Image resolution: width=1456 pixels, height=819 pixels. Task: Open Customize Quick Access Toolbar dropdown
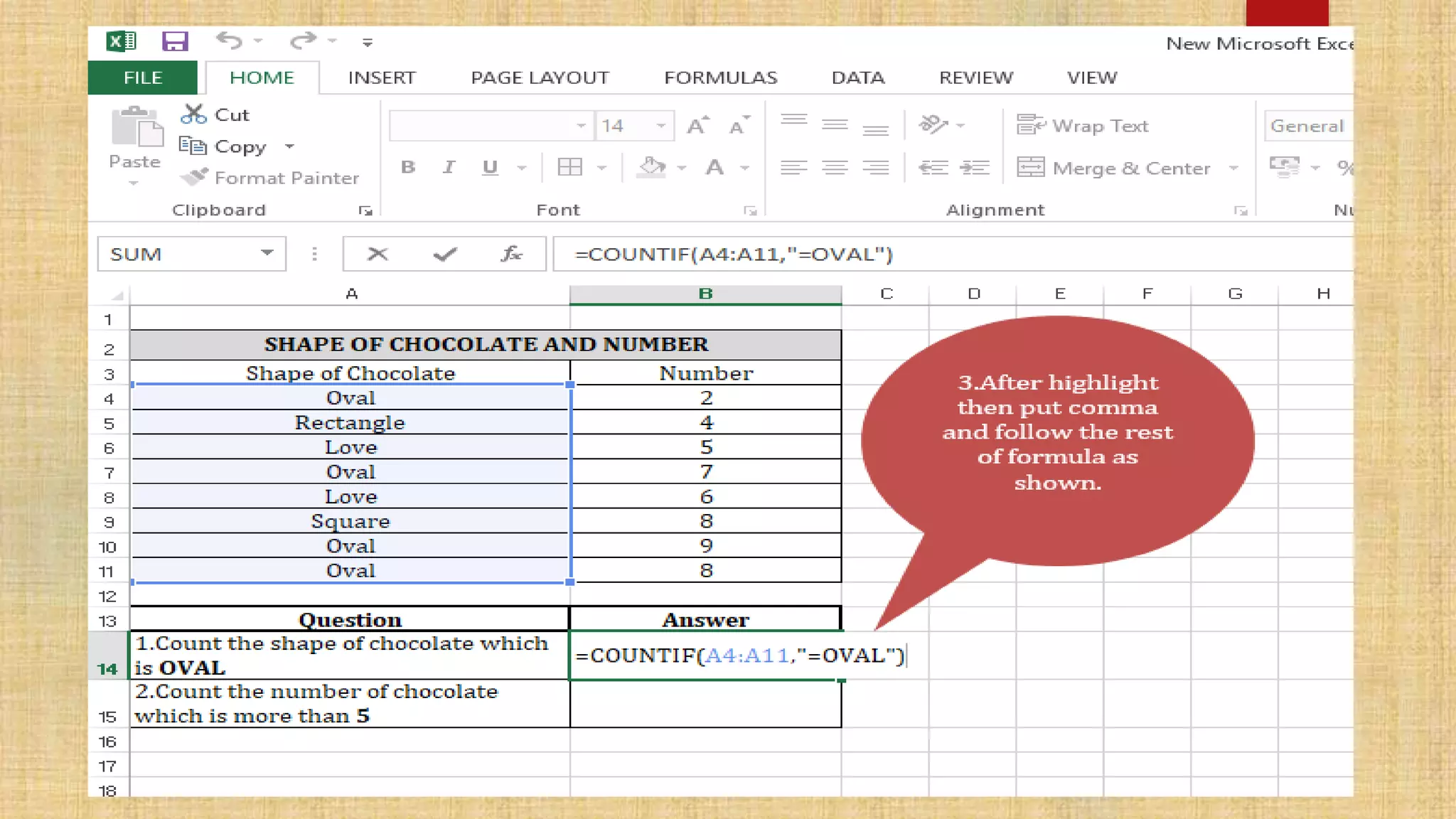pos(368,43)
